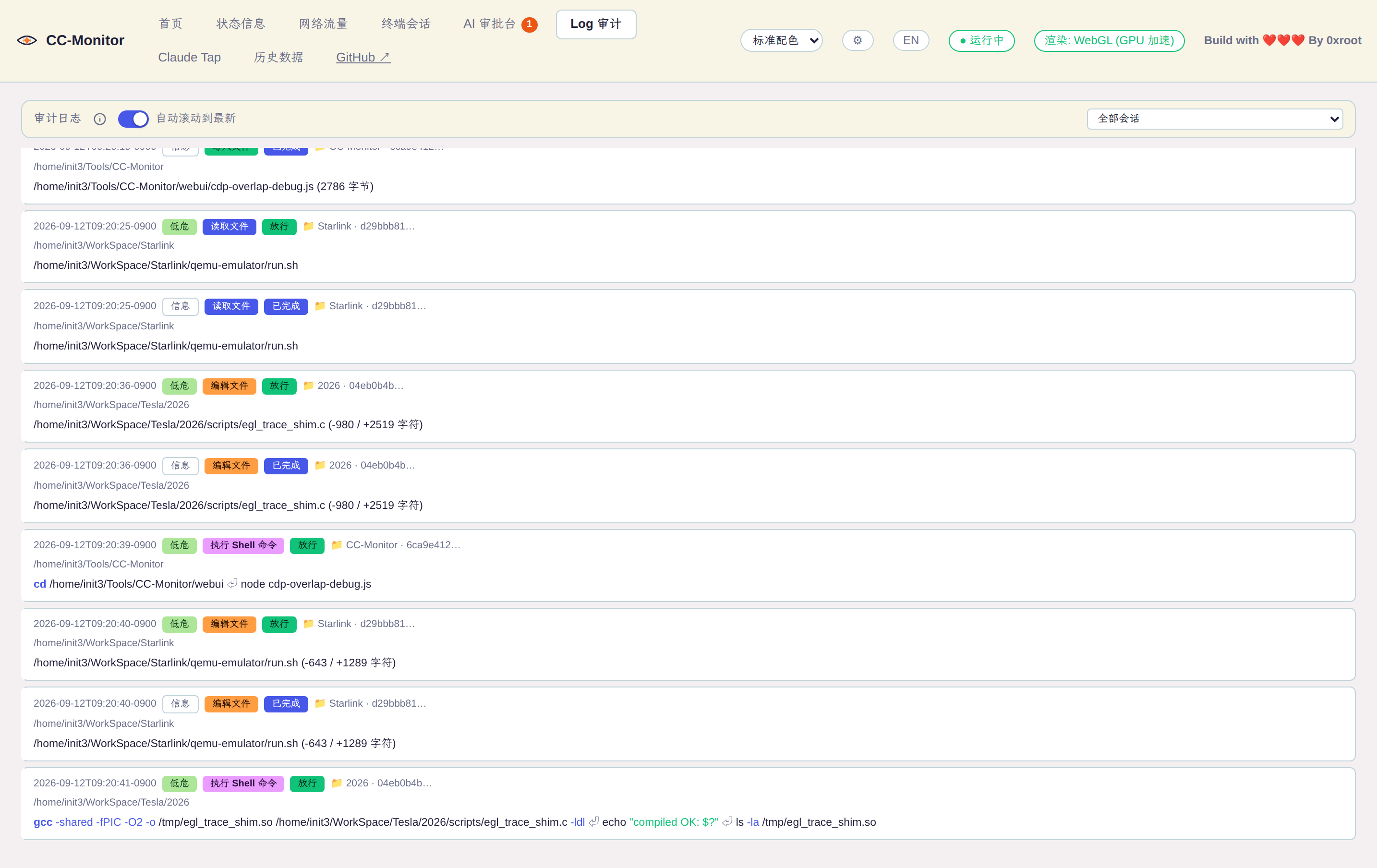Open the GitHub external link
1377x868 pixels.
[363, 57]
